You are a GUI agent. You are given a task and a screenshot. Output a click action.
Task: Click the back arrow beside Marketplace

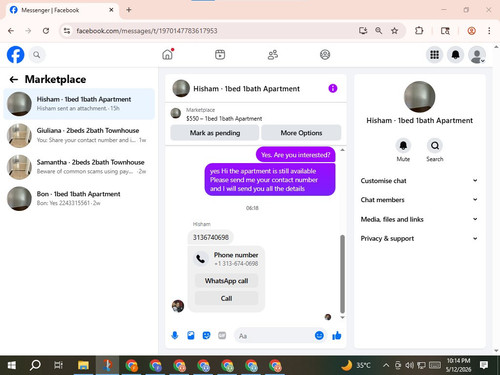tap(14, 79)
